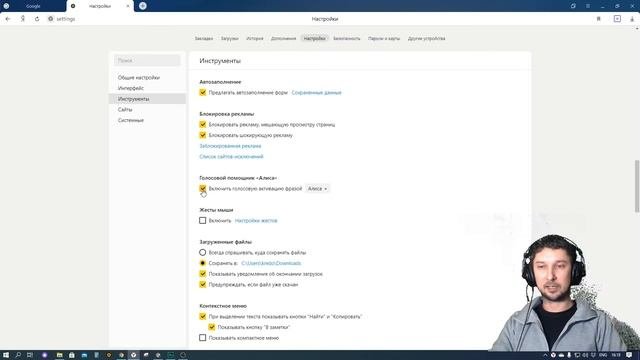Image resolution: width=640 pixels, height=360 pixels.
Task: Click the page vertical scrollbar thumb
Action: [637, 187]
